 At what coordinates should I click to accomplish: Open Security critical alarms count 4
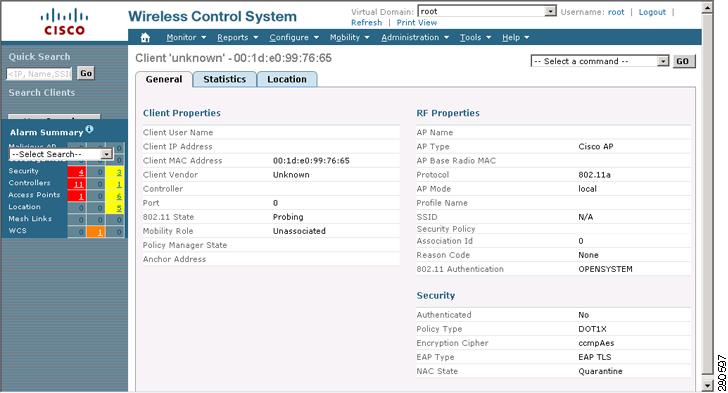(81, 172)
